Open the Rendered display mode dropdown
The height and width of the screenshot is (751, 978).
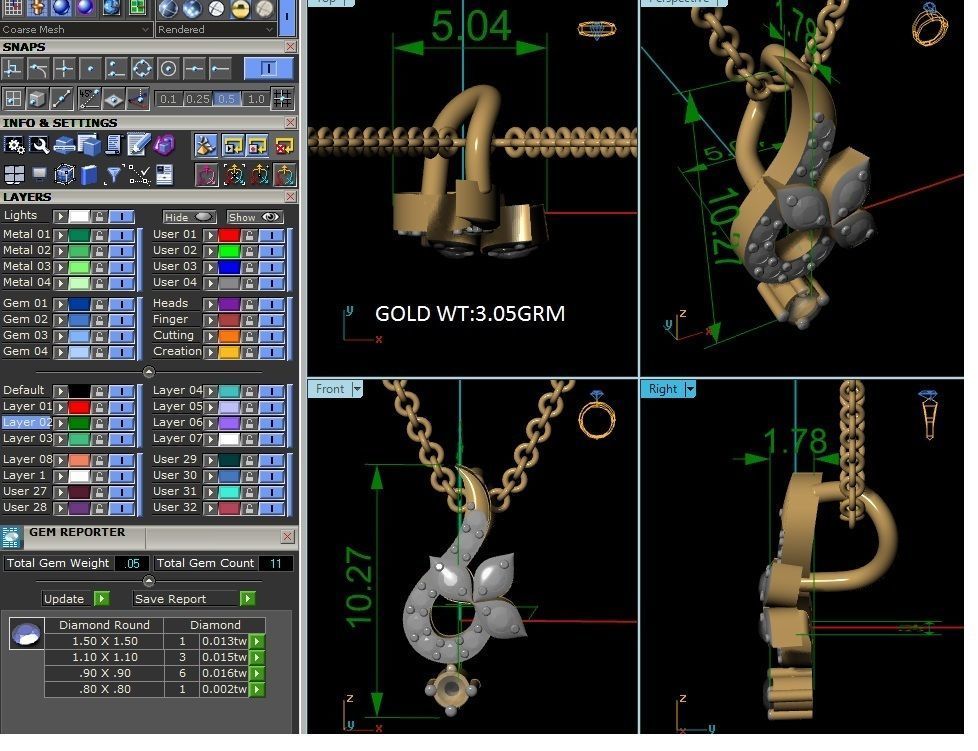point(215,29)
